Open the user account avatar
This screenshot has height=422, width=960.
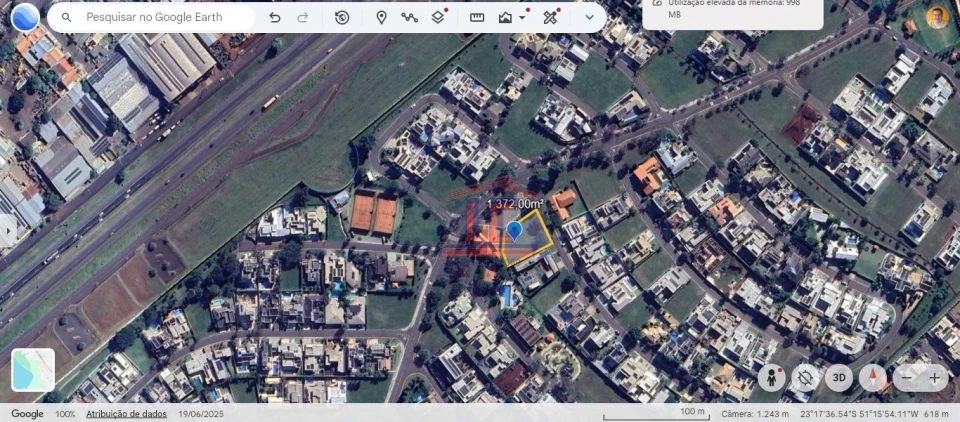tap(937, 18)
